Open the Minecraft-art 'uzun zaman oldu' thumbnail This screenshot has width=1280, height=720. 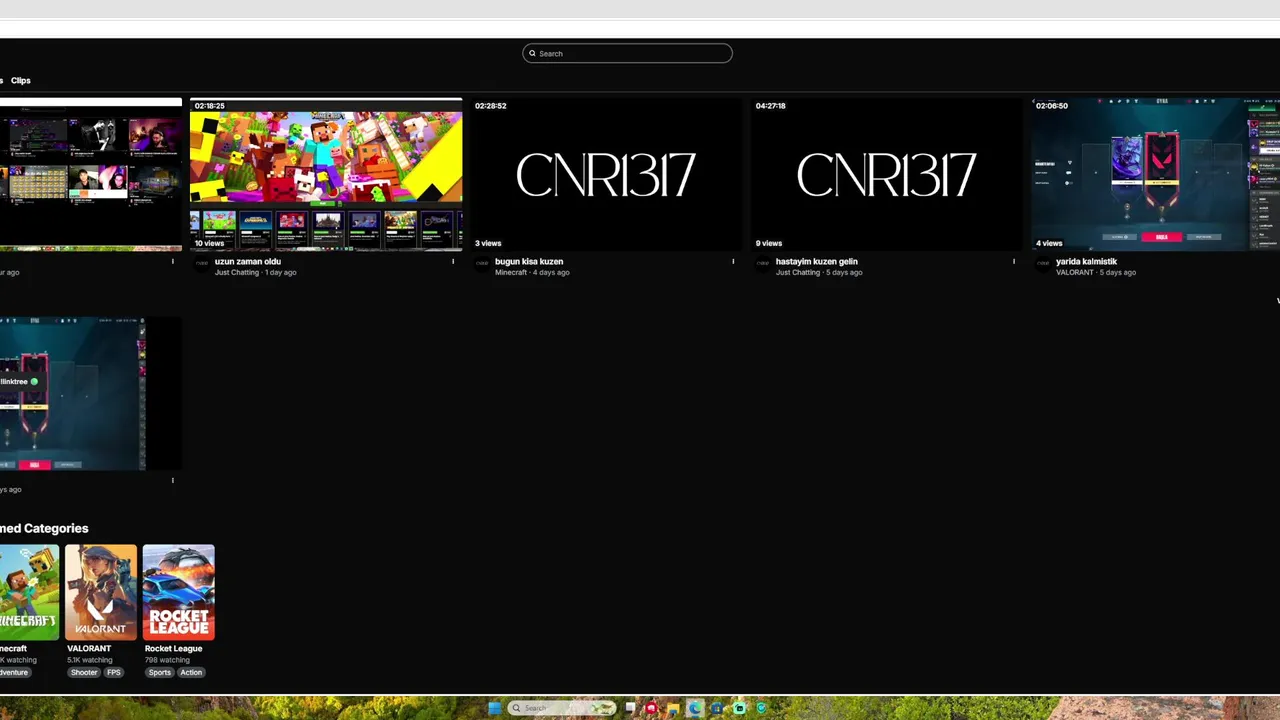coord(326,174)
